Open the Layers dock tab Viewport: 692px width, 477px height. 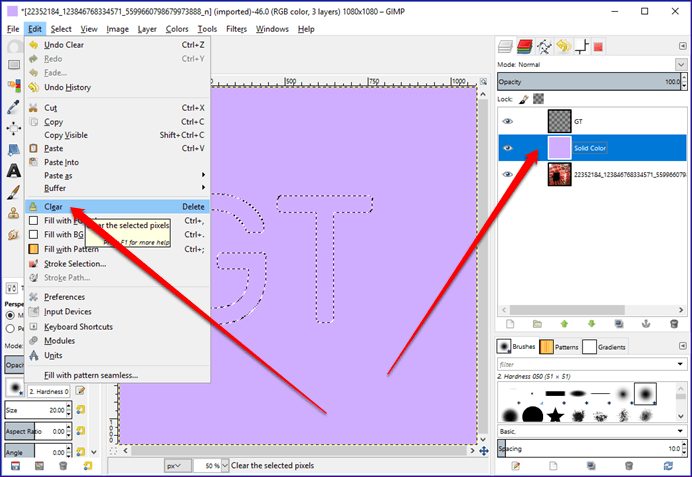point(505,46)
